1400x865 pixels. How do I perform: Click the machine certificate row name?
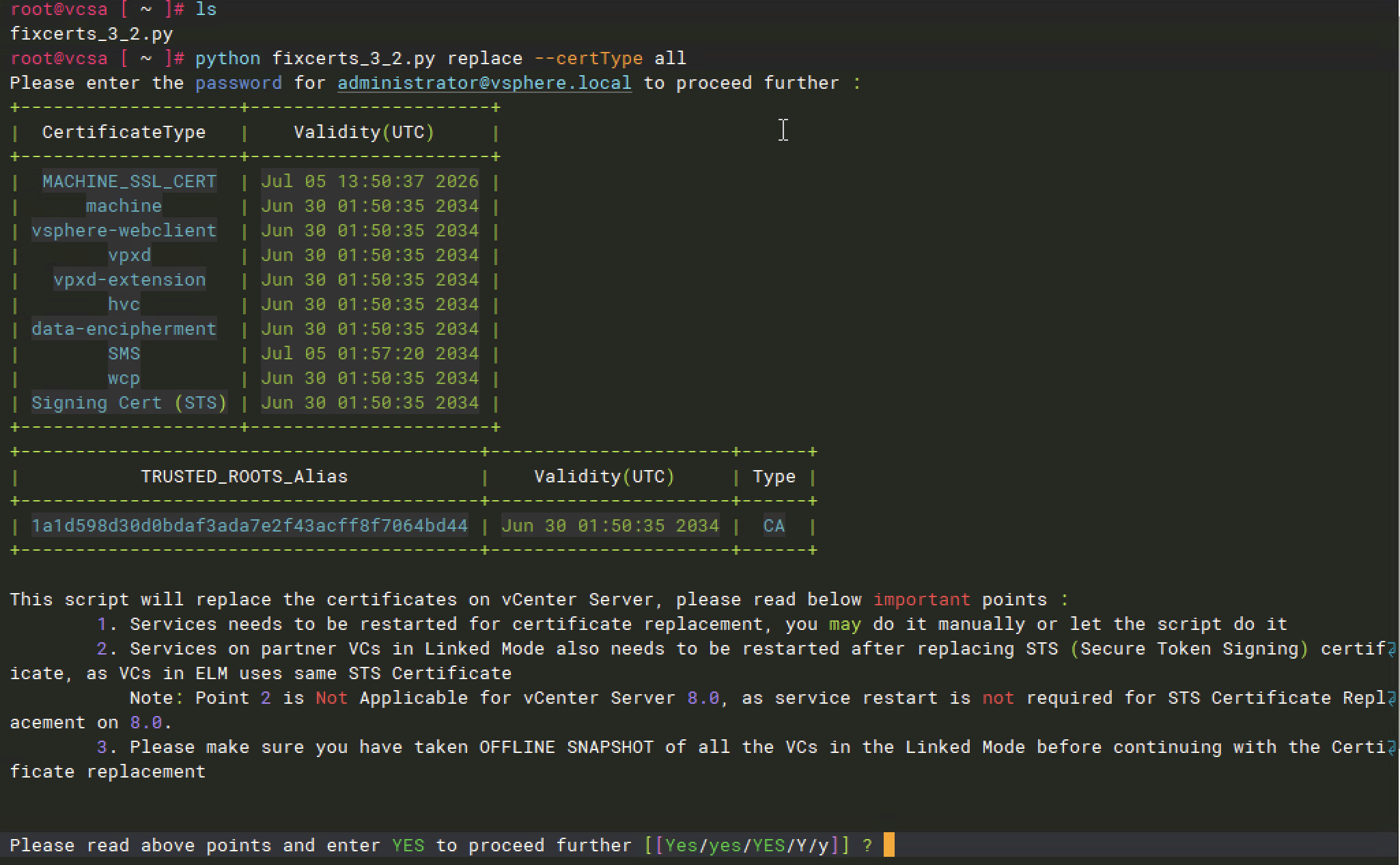(x=124, y=206)
